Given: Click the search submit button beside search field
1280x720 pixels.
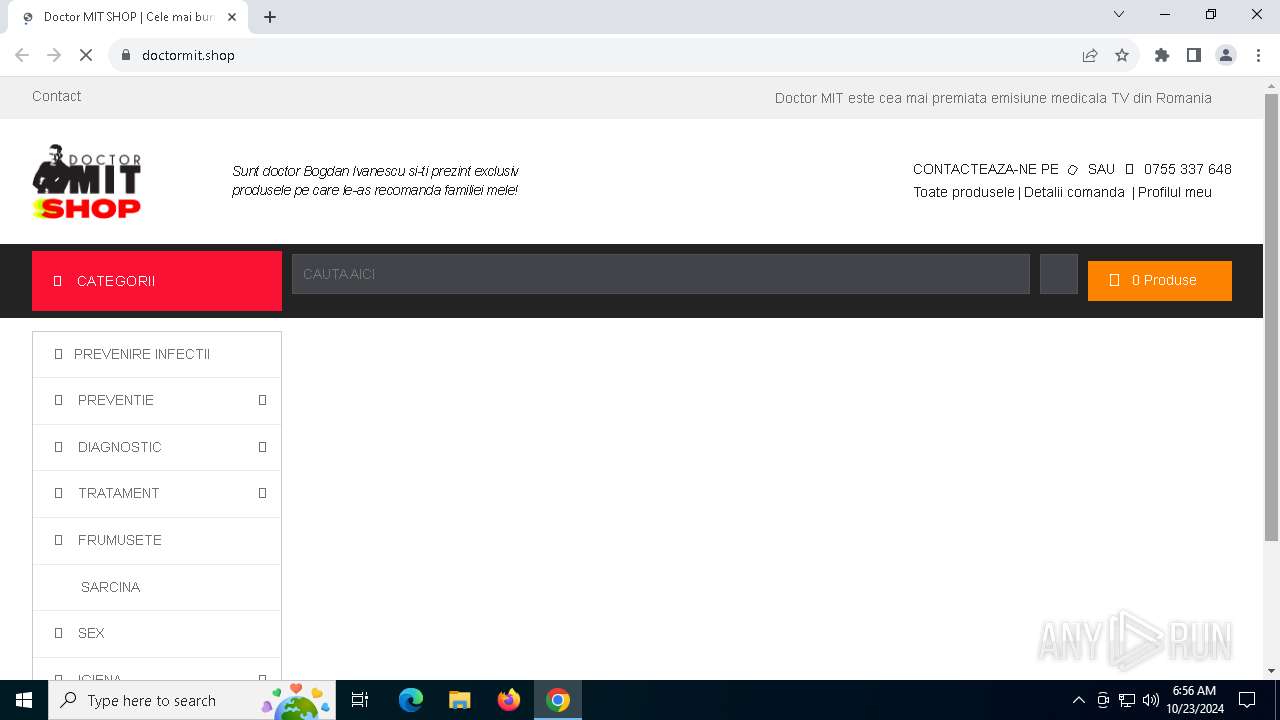Looking at the screenshot, I should click(x=1059, y=274).
